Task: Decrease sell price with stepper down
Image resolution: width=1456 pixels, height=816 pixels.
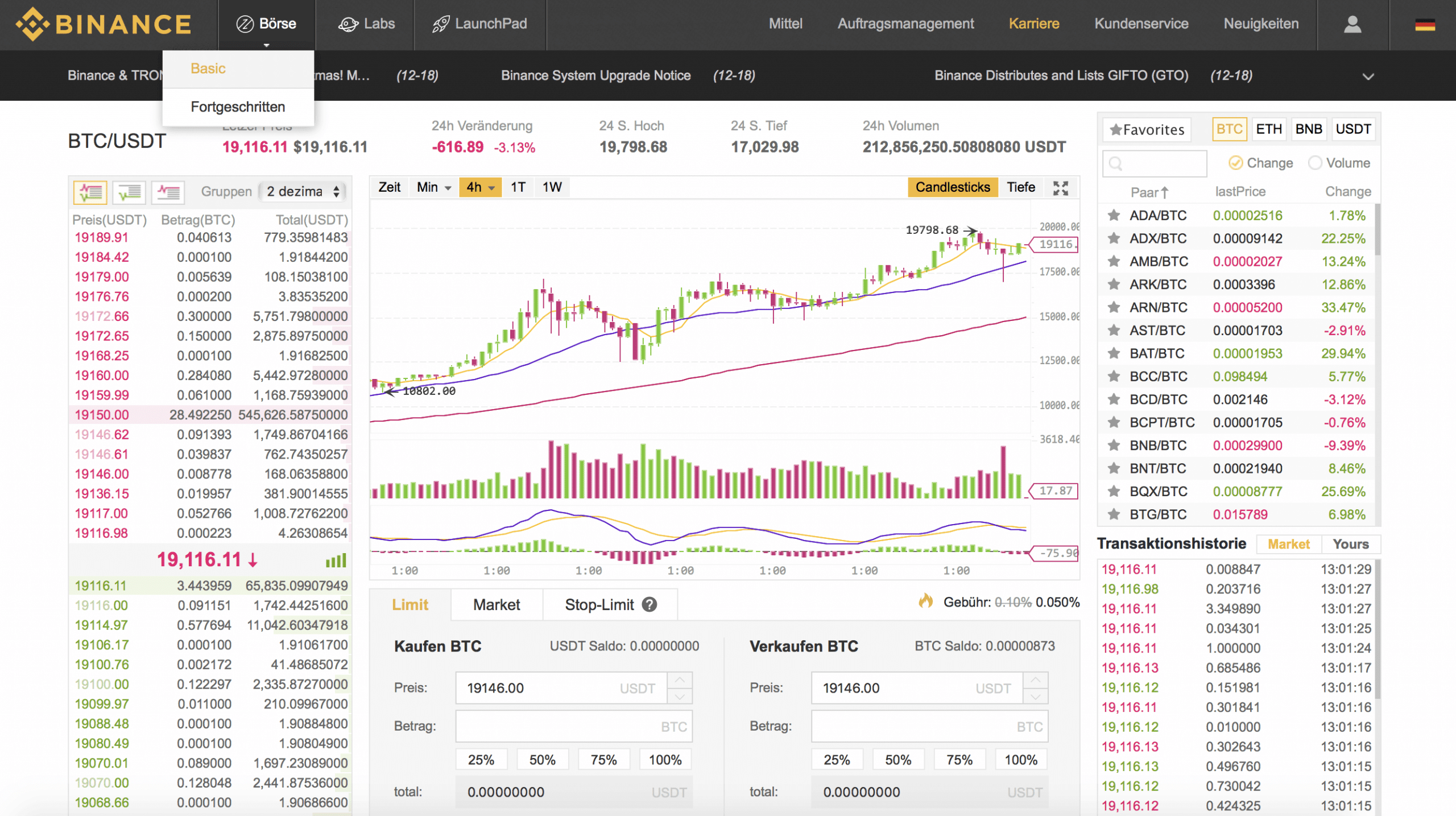Action: (1035, 696)
